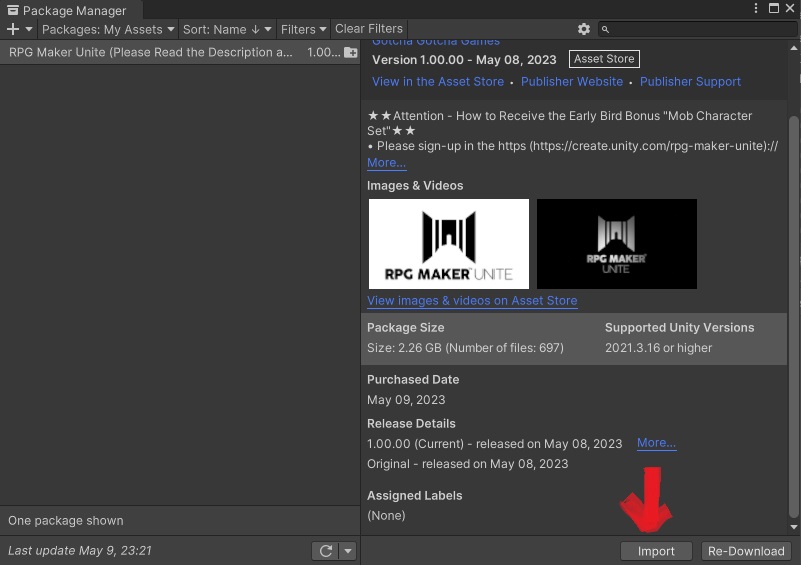Click the details scrollbar down arrow

[x=794, y=527]
